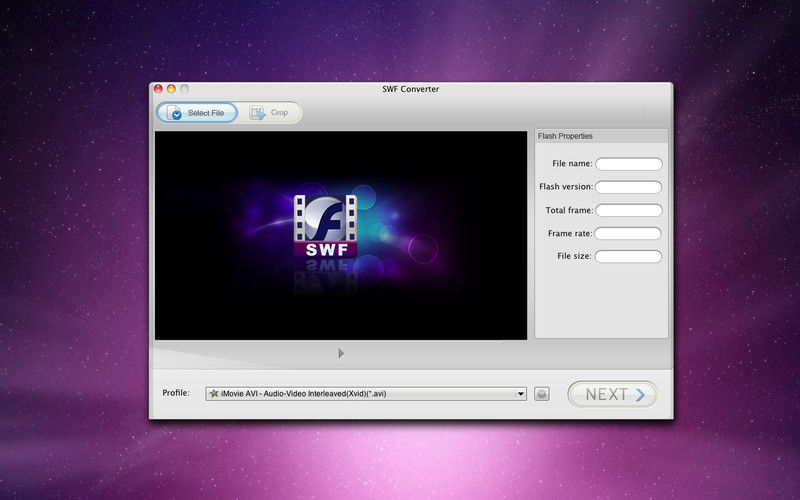Screen dimensions: 800x500
Task: Click the NEXT button
Action: [613, 394]
